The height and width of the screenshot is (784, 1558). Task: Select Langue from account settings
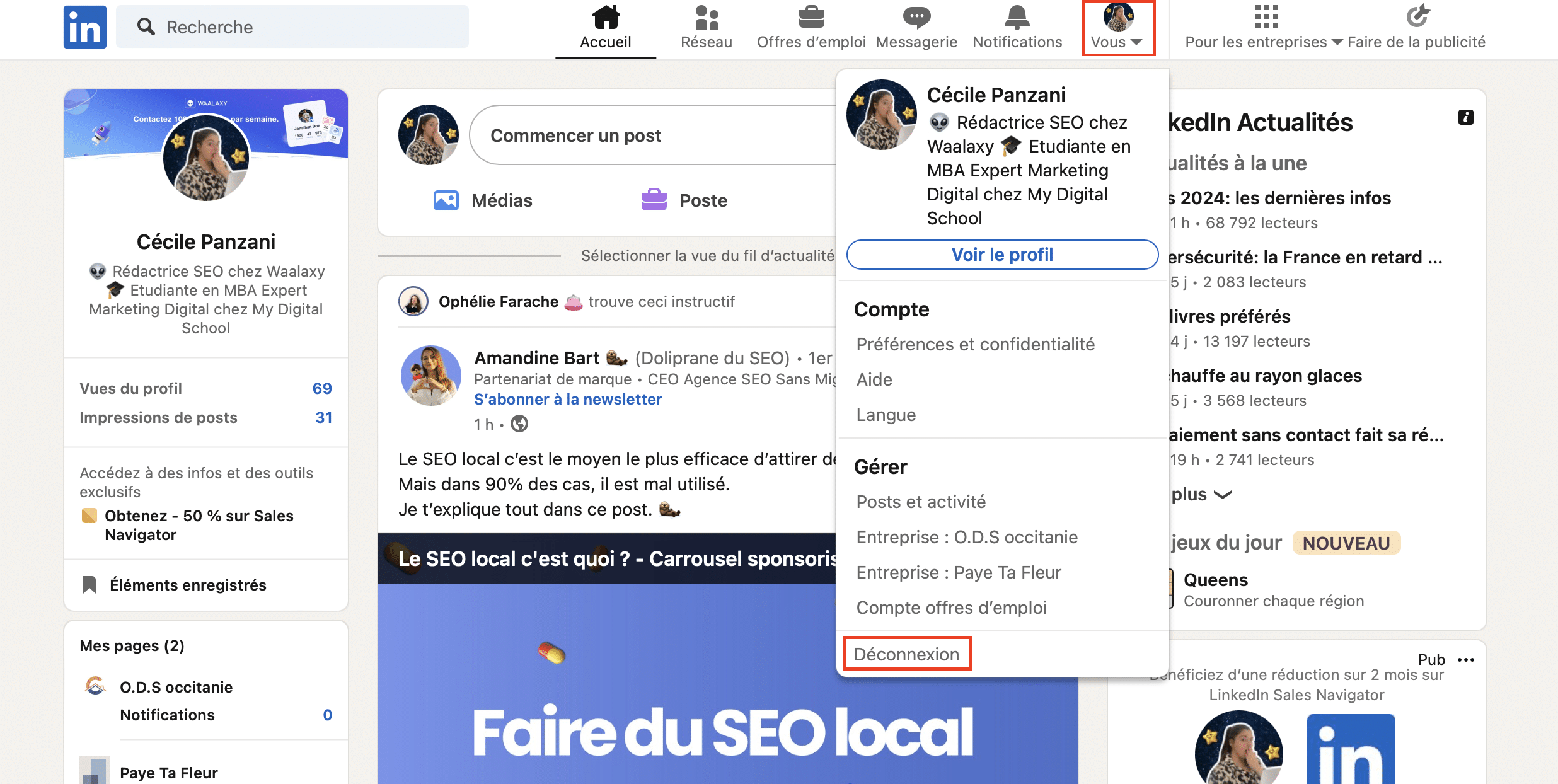885,413
